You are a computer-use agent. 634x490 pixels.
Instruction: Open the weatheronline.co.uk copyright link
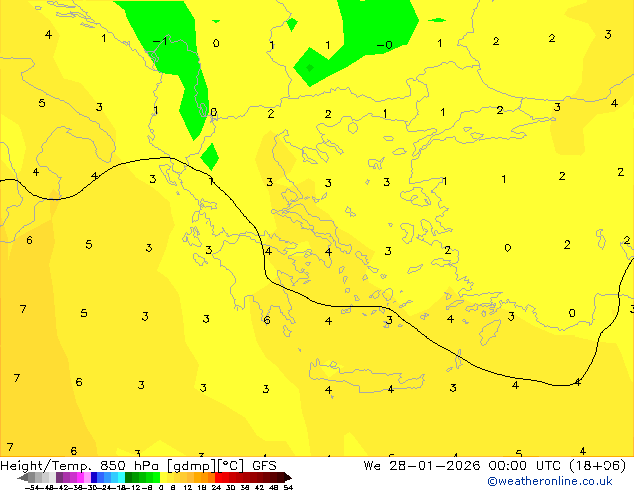click(x=550, y=481)
